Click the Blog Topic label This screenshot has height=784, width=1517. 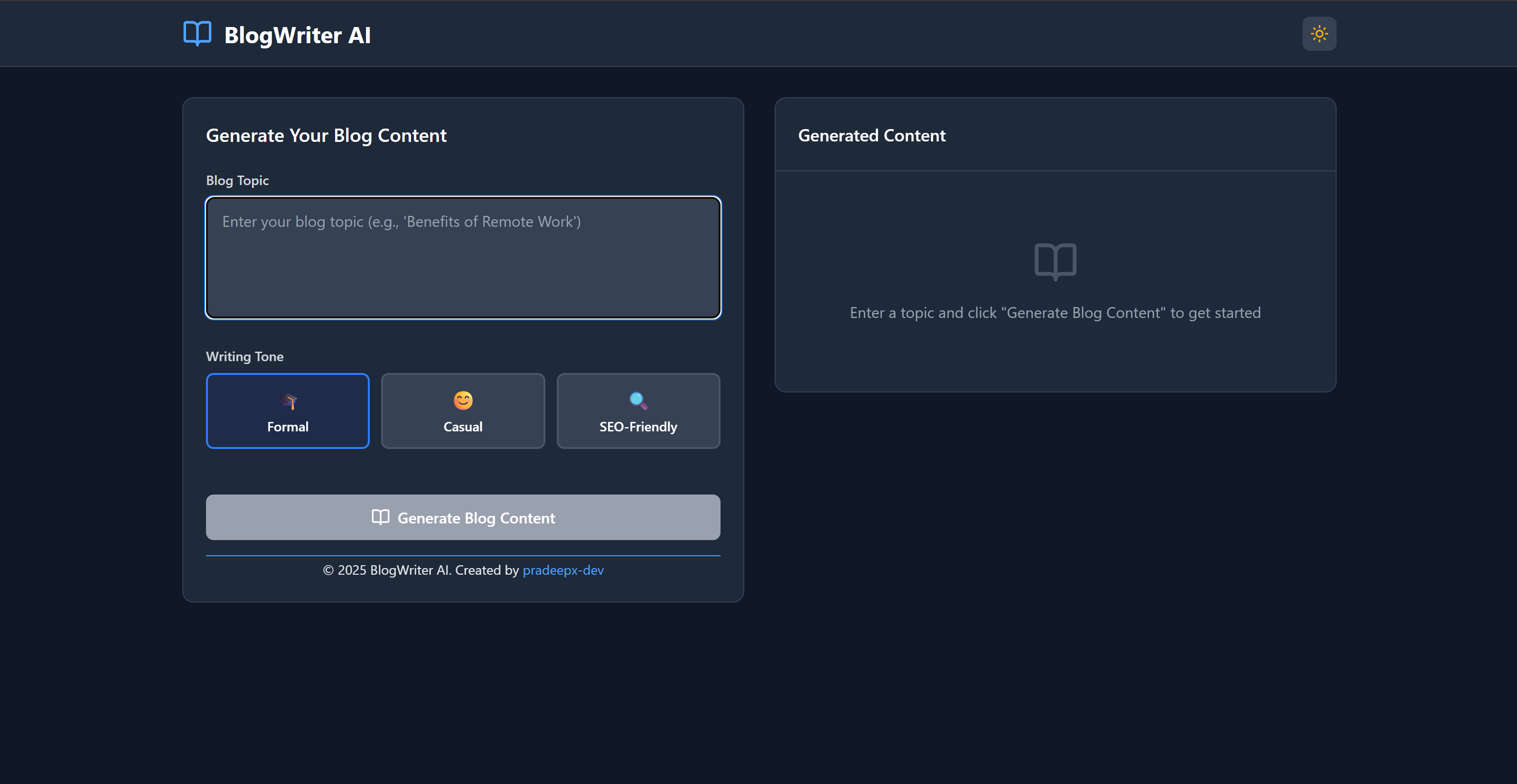(237, 180)
